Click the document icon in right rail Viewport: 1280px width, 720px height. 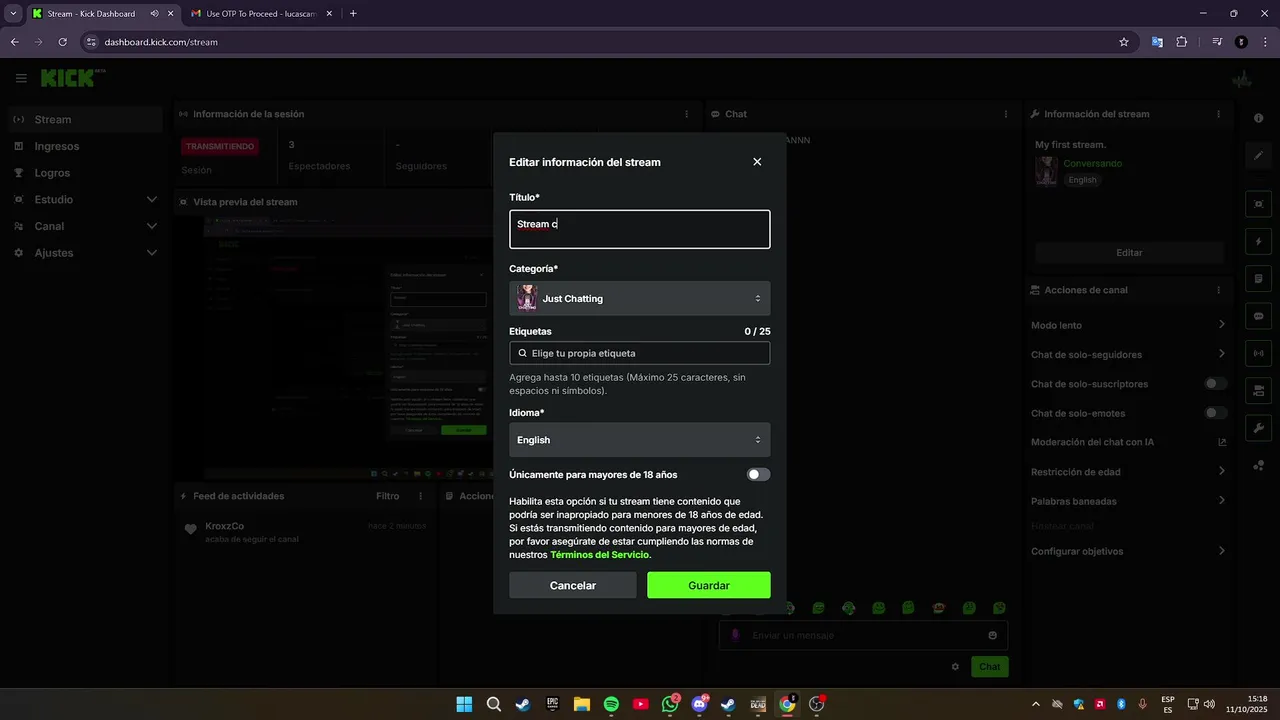(1258, 278)
